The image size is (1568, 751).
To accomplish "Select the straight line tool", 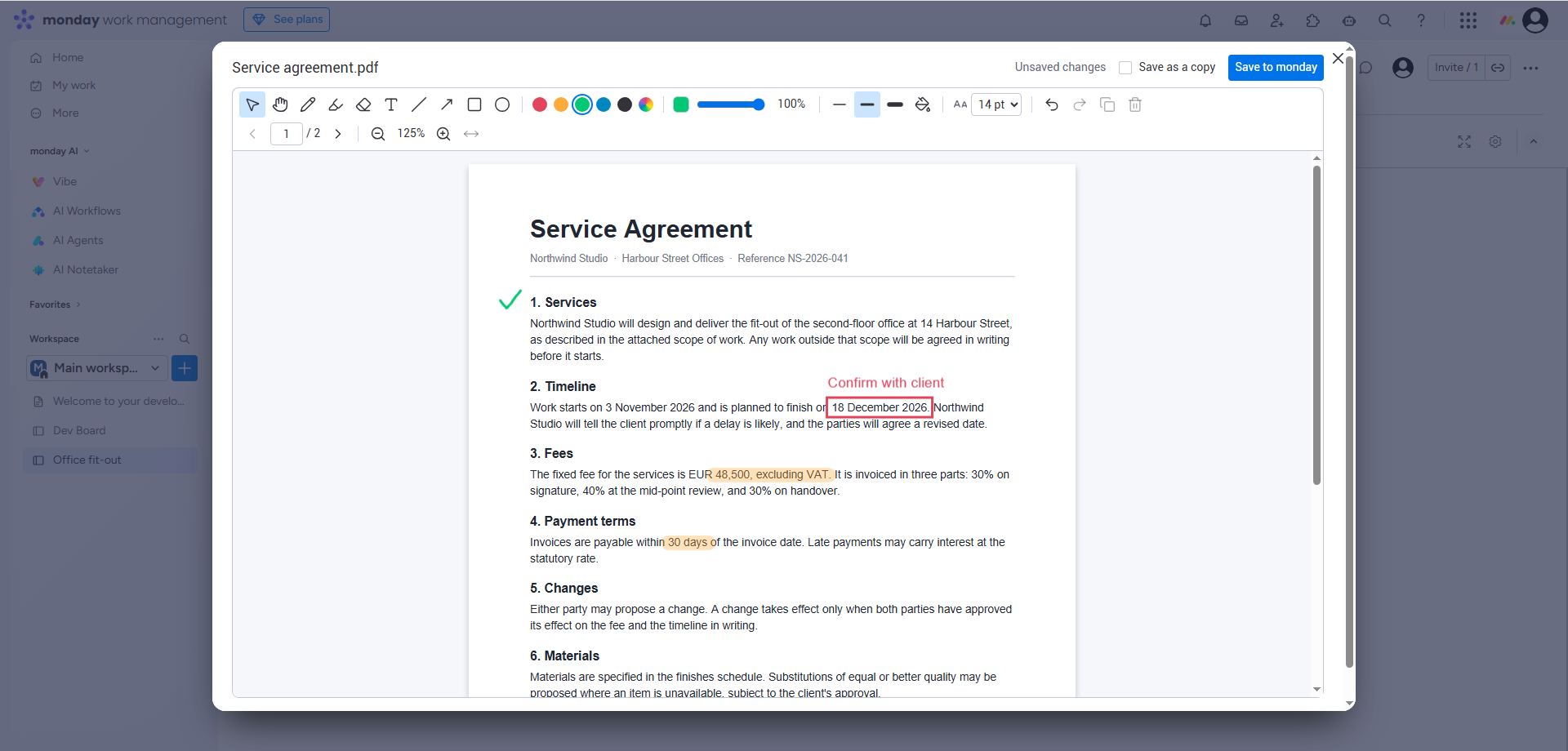I will (419, 104).
